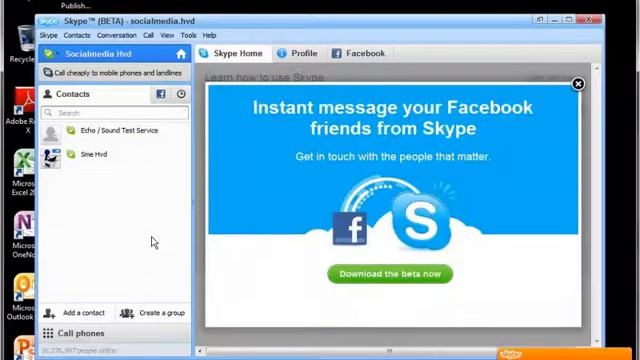The image size is (640, 360).
Task: Open the Skype menu
Action: (49, 36)
